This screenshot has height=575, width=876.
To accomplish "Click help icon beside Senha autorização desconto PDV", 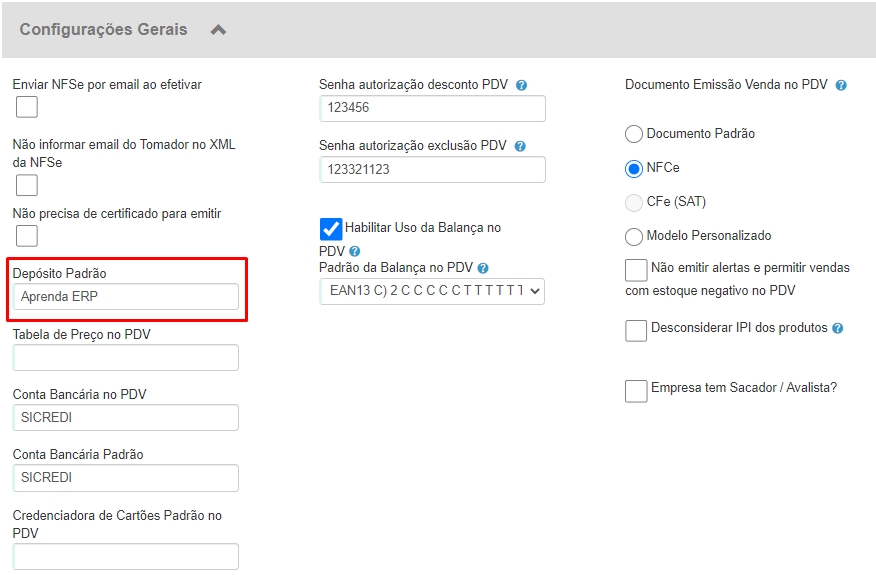I will (521, 86).
